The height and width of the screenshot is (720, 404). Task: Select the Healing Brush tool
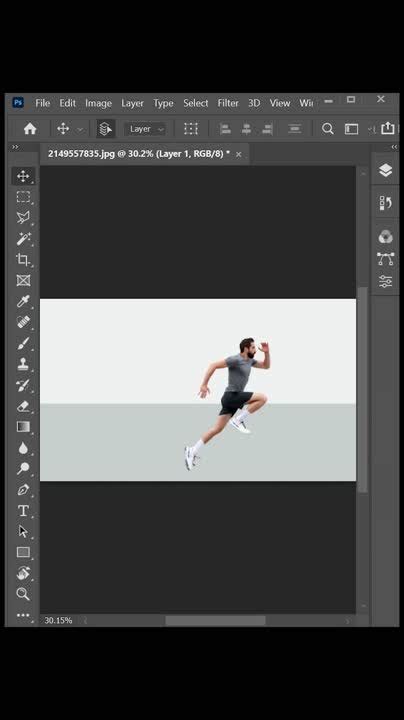[23, 322]
